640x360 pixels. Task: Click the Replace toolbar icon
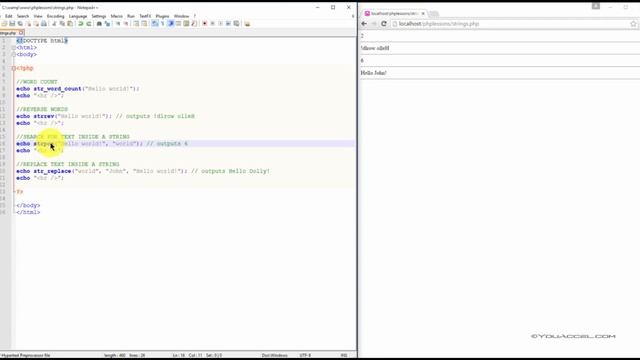(x=107, y=24)
